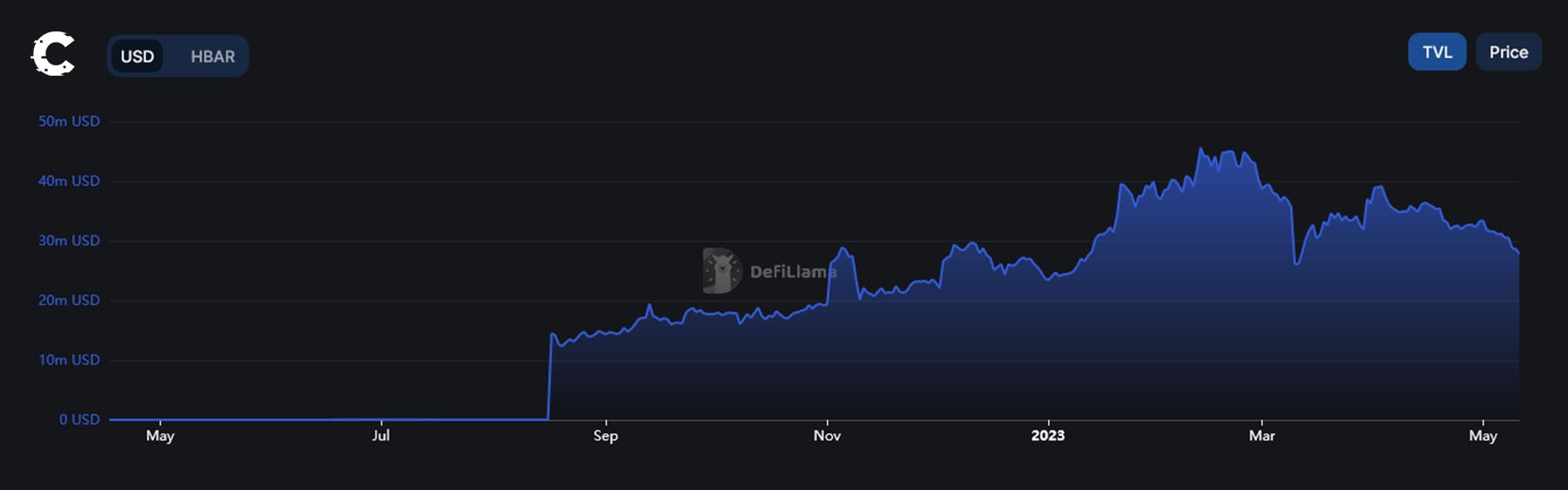1568x490 pixels.
Task: Click the 50m USD axis label
Action: pyautogui.click(x=69, y=121)
